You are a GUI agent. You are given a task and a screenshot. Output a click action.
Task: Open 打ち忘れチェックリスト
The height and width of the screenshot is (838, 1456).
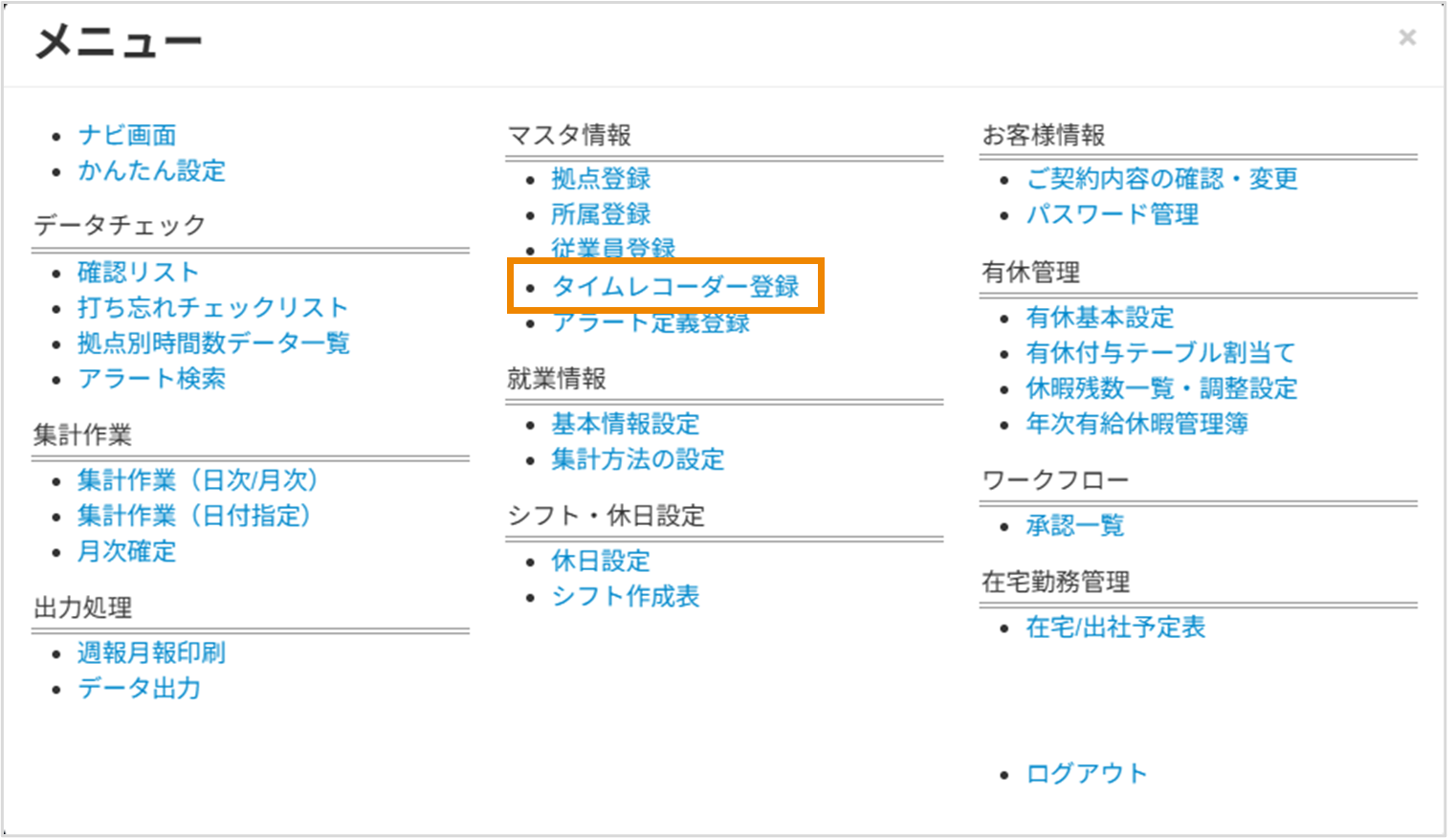coord(212,307)
